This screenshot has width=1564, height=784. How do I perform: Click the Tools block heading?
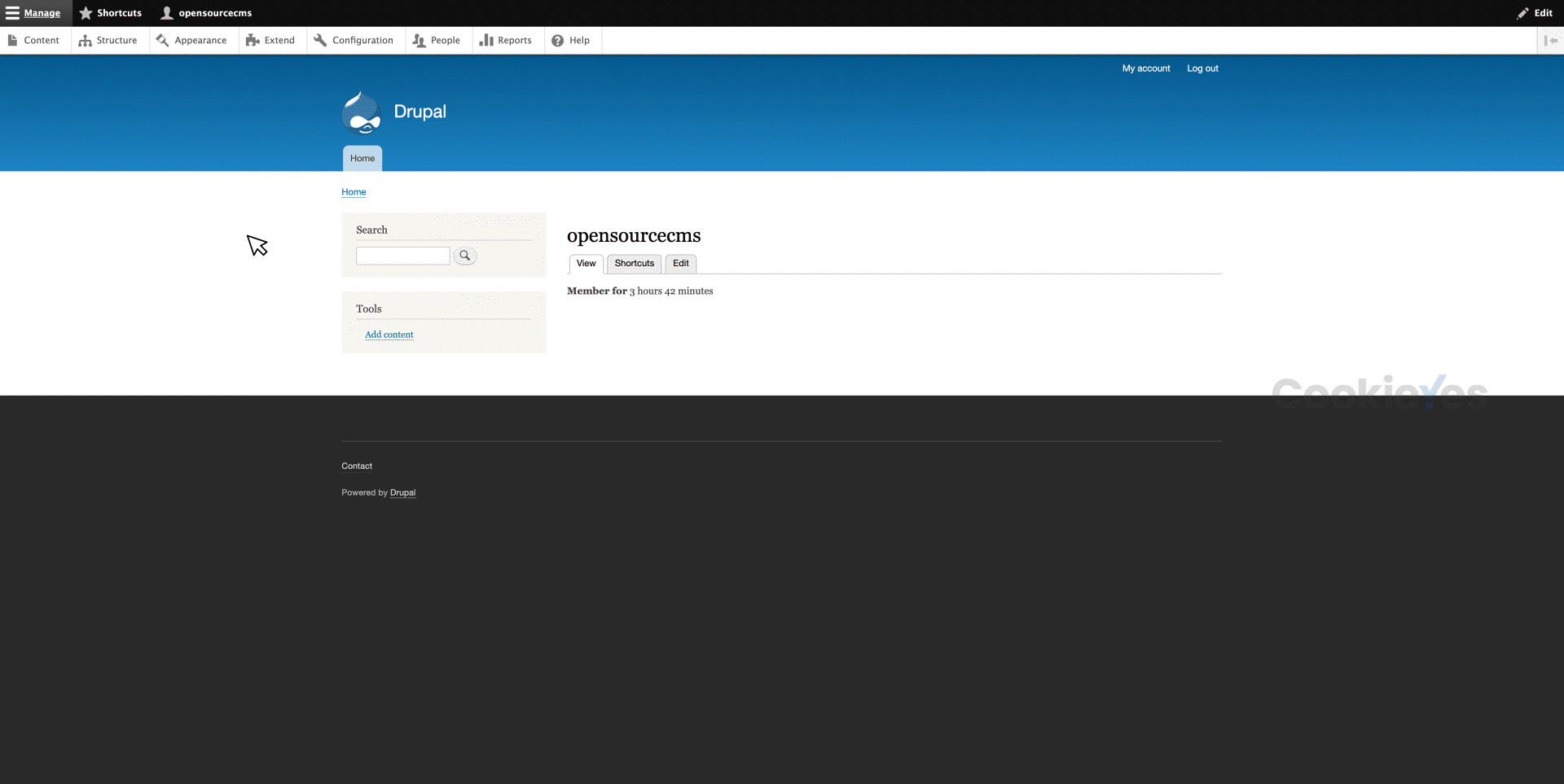coord(368,309)
